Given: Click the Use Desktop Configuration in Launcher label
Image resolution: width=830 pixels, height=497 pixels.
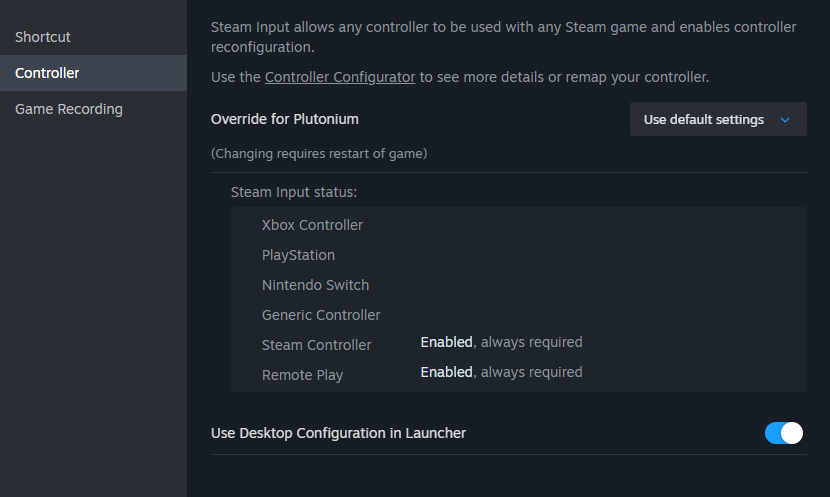Looking at the screenshot, I should [x=338, y=433].
